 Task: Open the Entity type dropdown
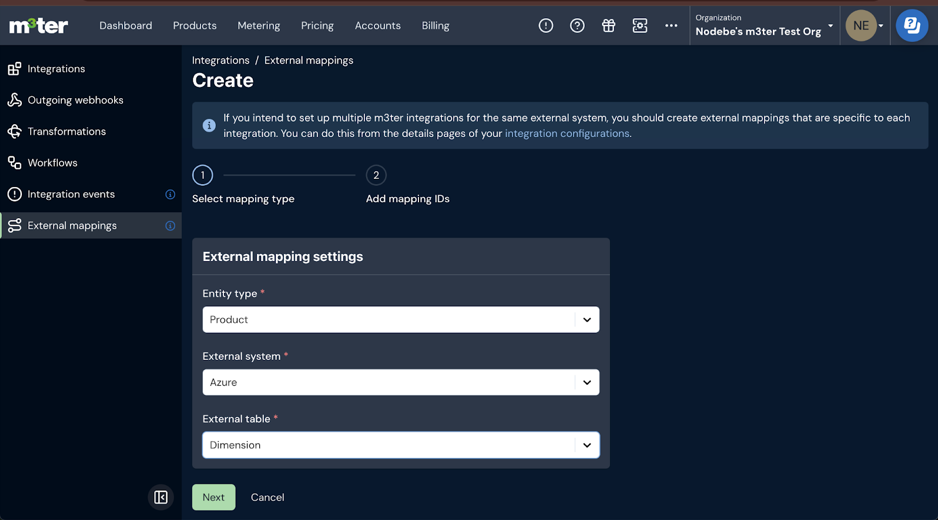[401, 320]
